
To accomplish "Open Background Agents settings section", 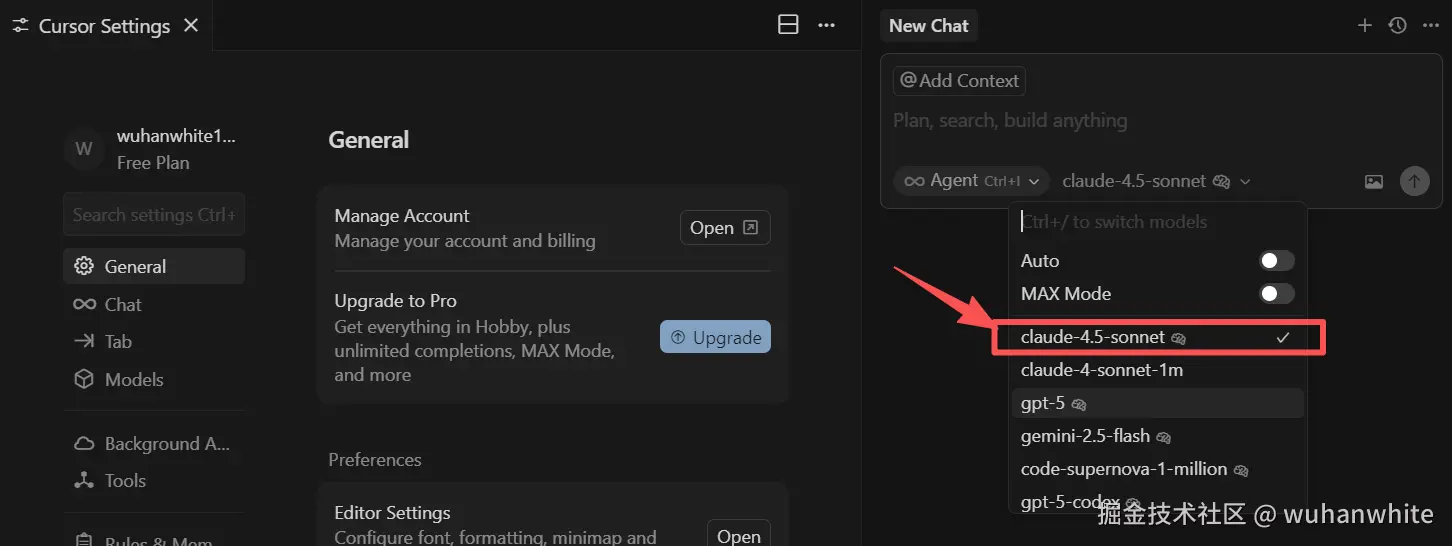I will (x=154, y=444).
